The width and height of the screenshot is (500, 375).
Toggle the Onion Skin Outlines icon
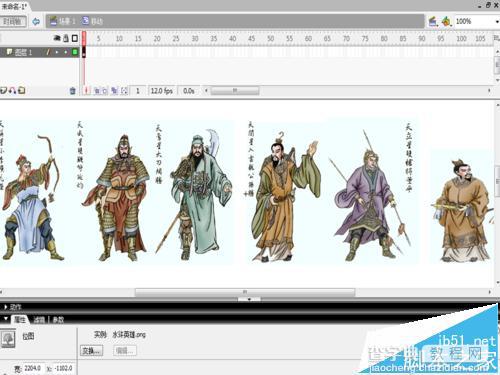[x=105, y=91]
